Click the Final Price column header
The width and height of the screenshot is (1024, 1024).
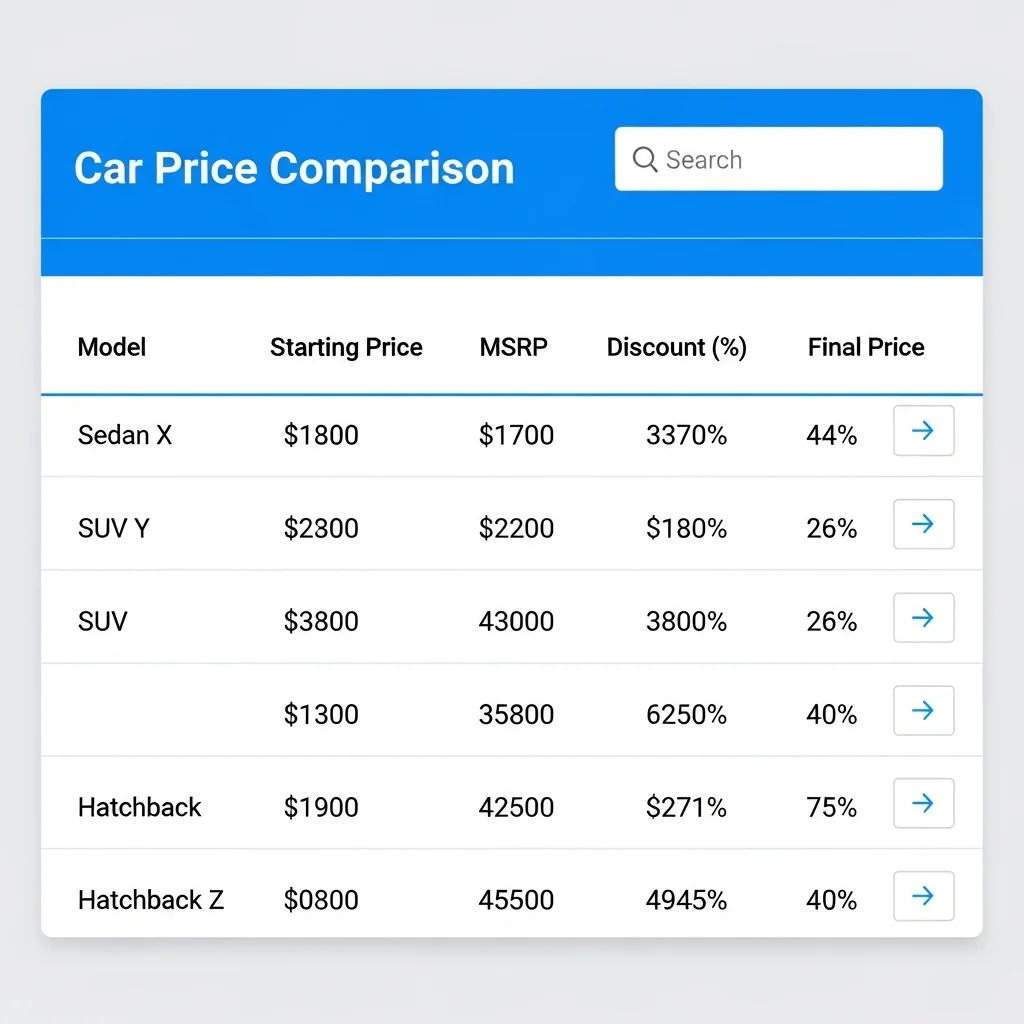[866, 347]
